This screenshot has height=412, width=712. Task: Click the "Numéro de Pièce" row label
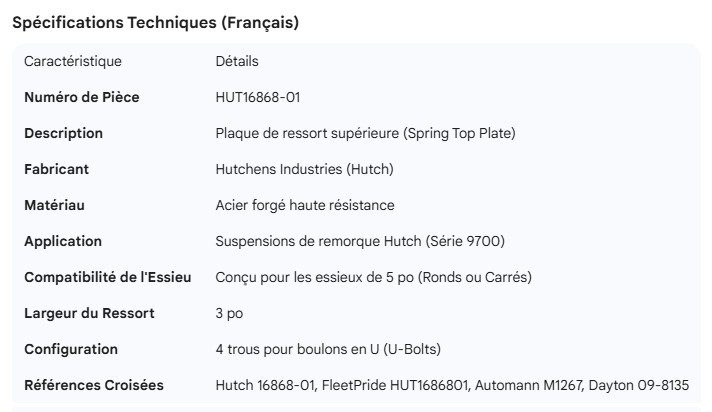pos(82,98)
